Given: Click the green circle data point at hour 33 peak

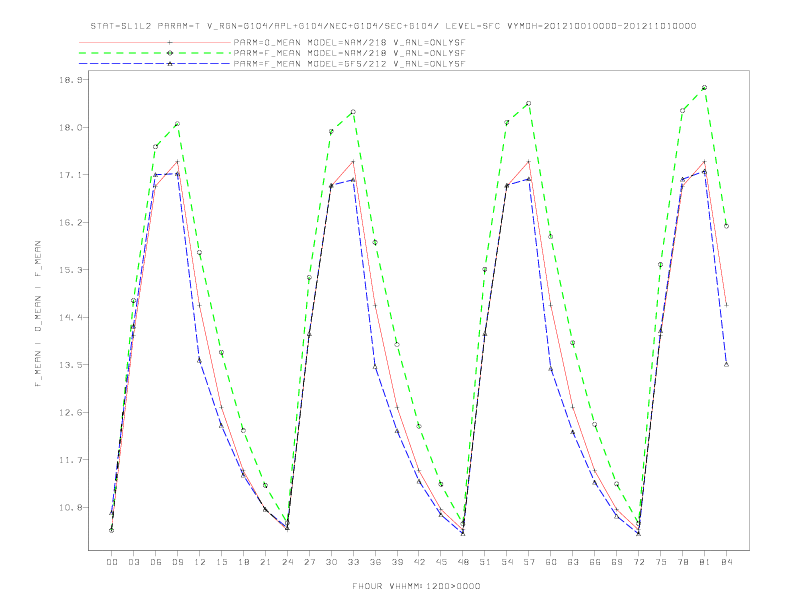Looking at the screenshot, I should pos(353,112).
